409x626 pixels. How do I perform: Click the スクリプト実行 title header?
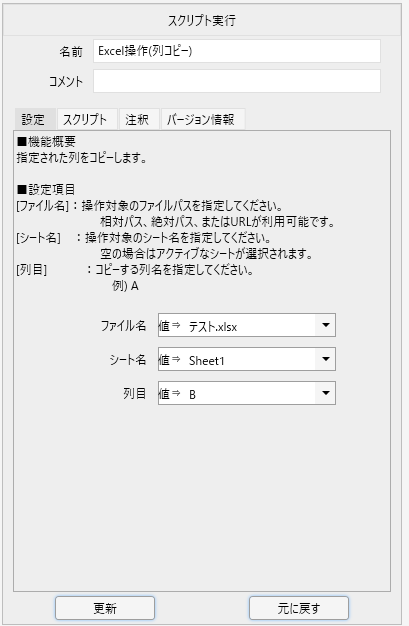pyautogui.click(x=202, y=20)
